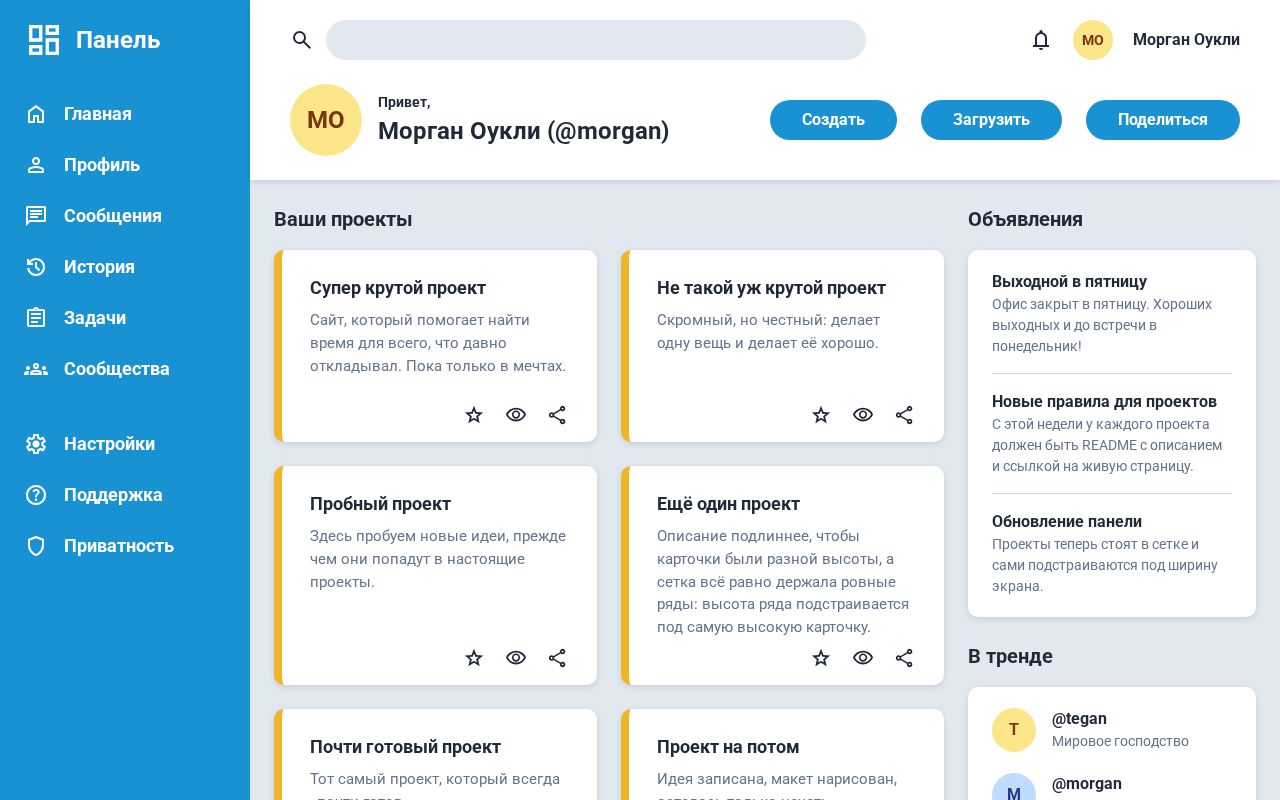Click the search magnifier icon
The image size is (1280, 800).
[x=302, y=40]
